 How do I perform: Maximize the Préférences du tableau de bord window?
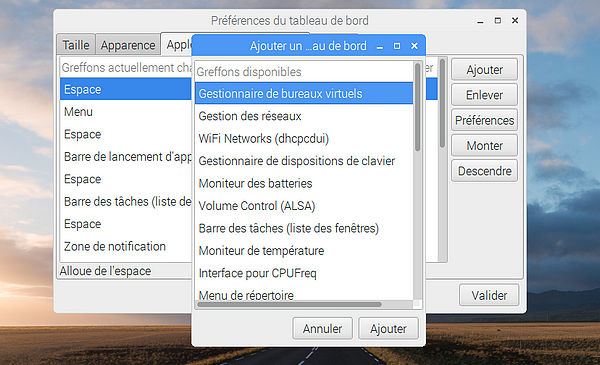497,20
